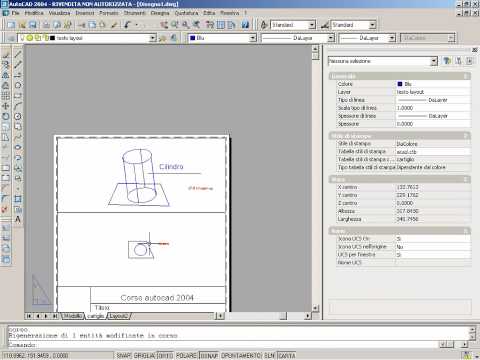The image size is (480, 360).
Task: Toggle SNAP mode in the status bar
Action: coord(123,356)
